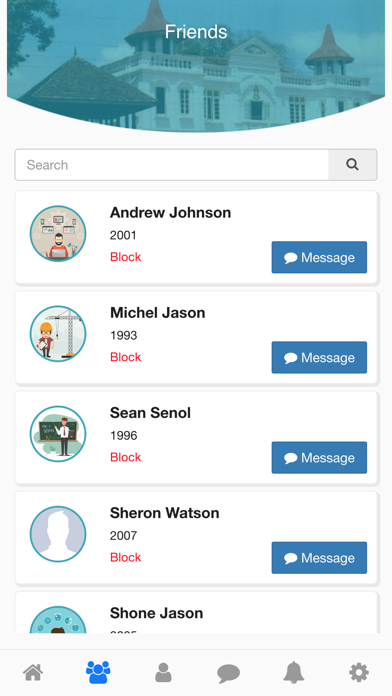Open notifications bell icon
This screenshot has width=392, height=696.
tap(293, 673)
